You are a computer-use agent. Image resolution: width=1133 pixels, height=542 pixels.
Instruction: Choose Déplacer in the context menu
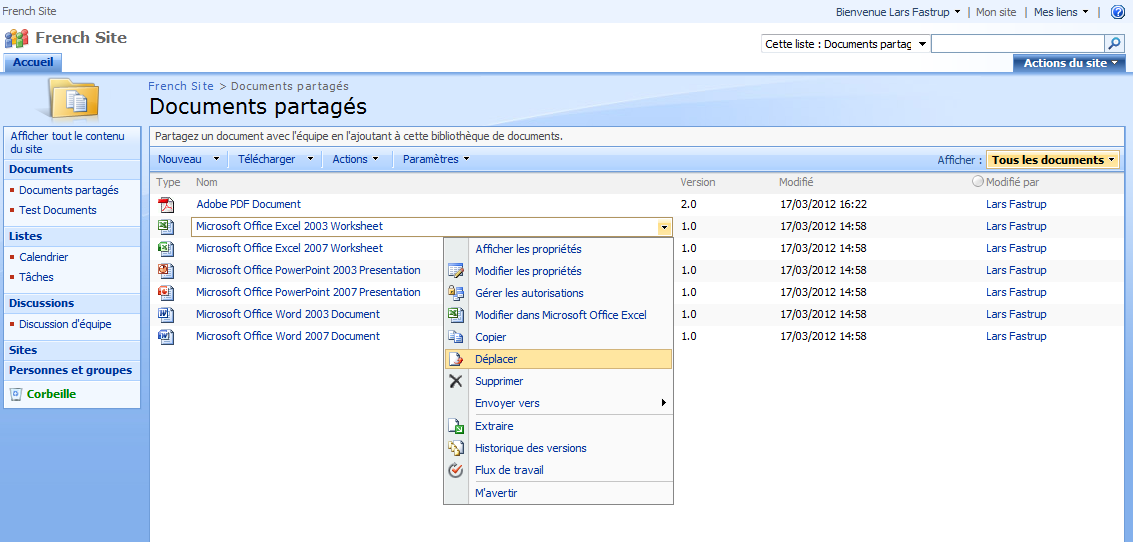(x=559, y=359)
